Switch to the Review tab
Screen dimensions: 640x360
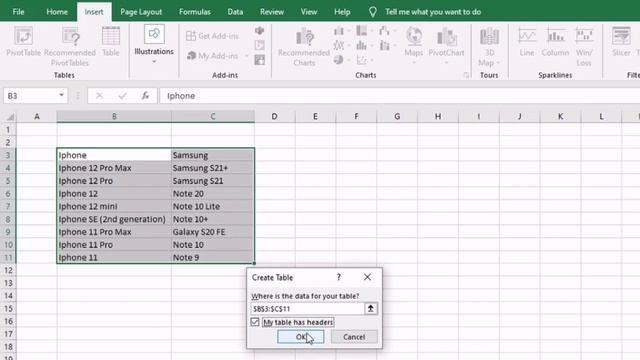272,12
